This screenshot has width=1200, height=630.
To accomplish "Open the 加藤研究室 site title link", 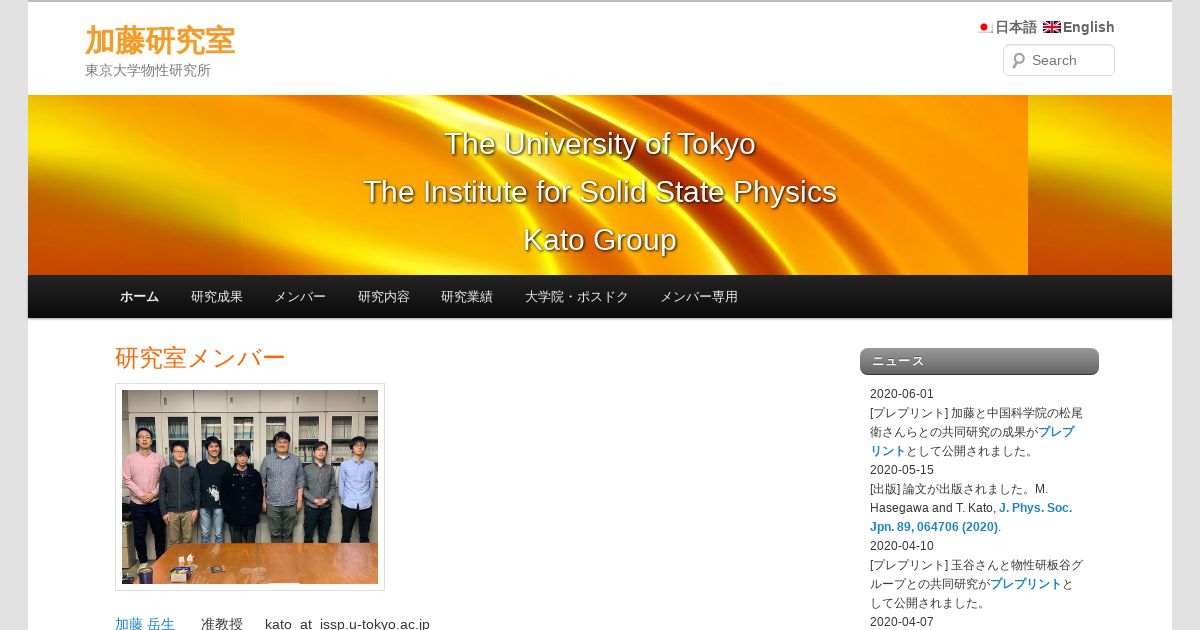I will (160, 40).
